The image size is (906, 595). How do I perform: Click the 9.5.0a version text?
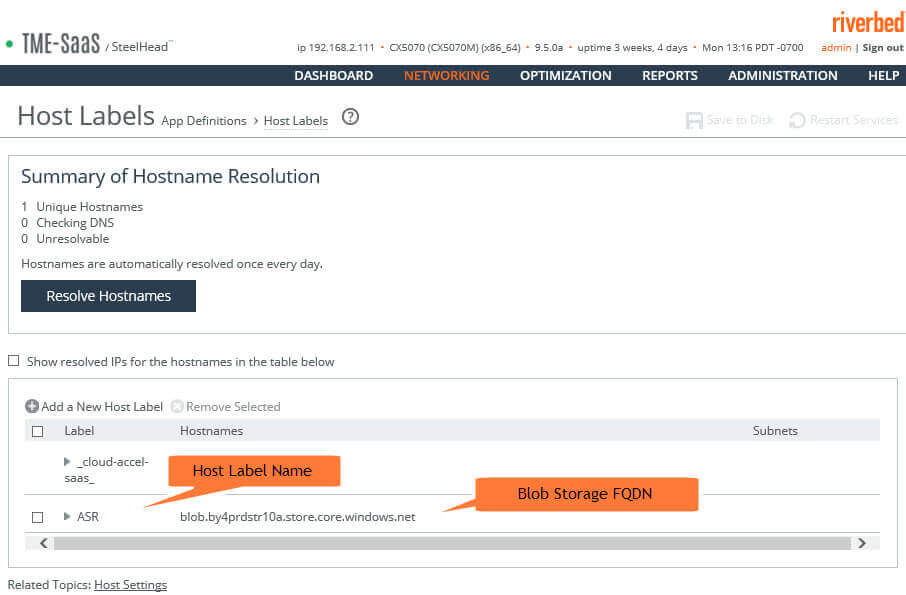(x=548, y=47)
